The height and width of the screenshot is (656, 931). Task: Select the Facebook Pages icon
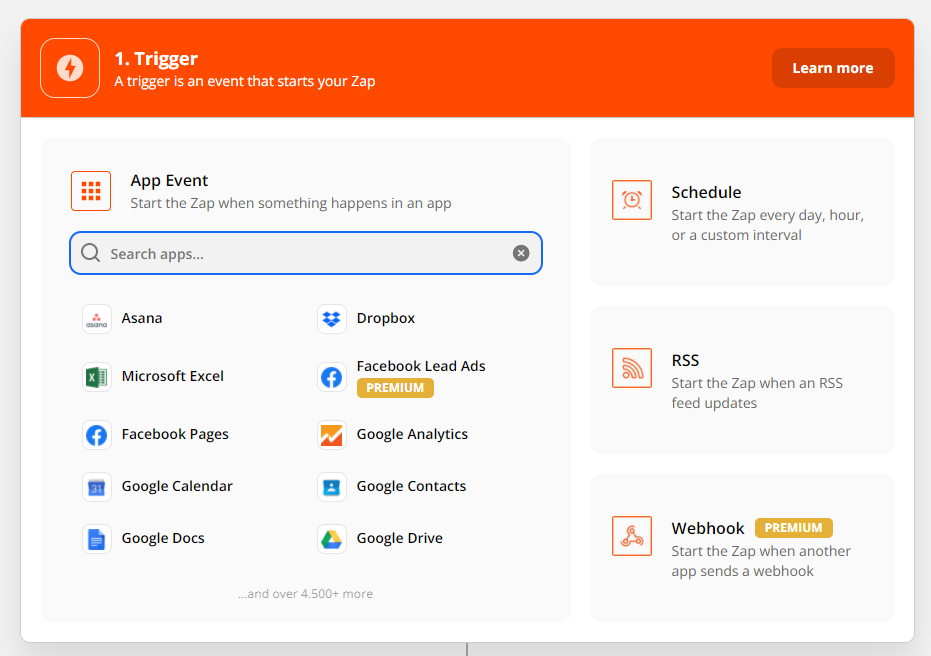(x=97, y=435)
